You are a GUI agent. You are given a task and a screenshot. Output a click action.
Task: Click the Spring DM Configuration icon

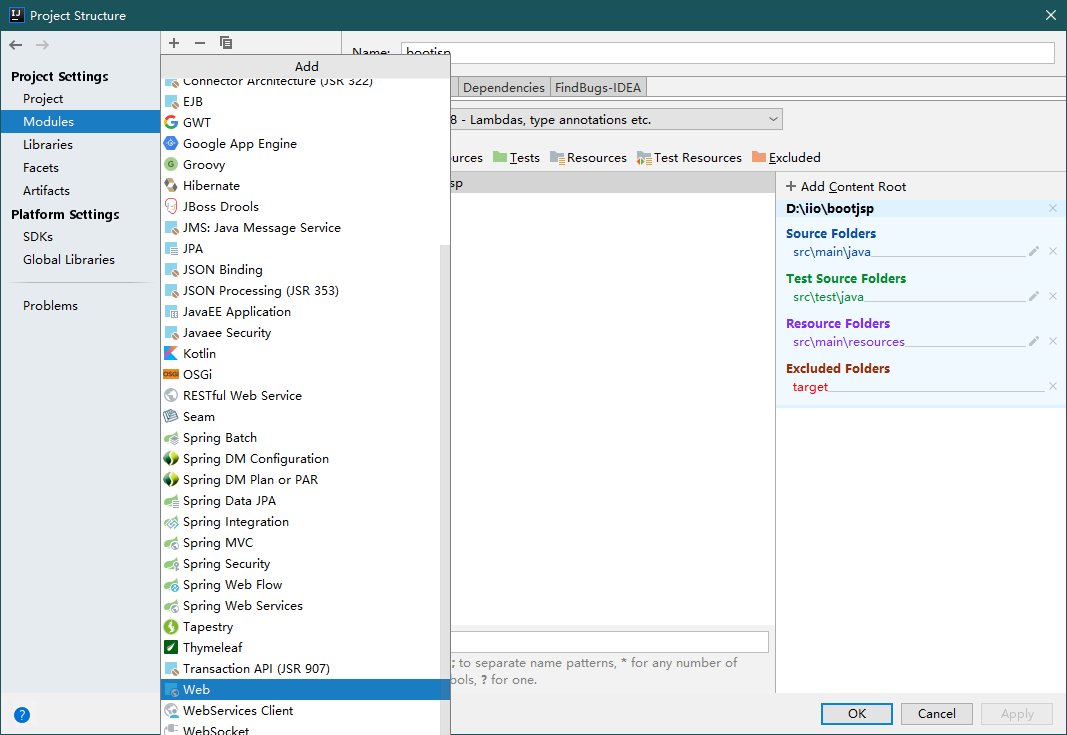tap(171, 459)
